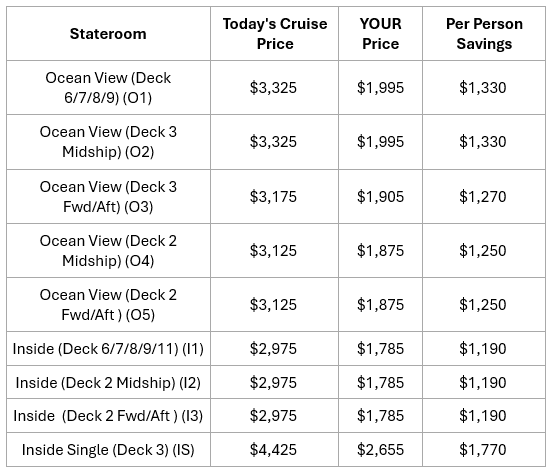Click the YOUR Price column header
Screen dimensions: 551x473
[x=380, y=34]
